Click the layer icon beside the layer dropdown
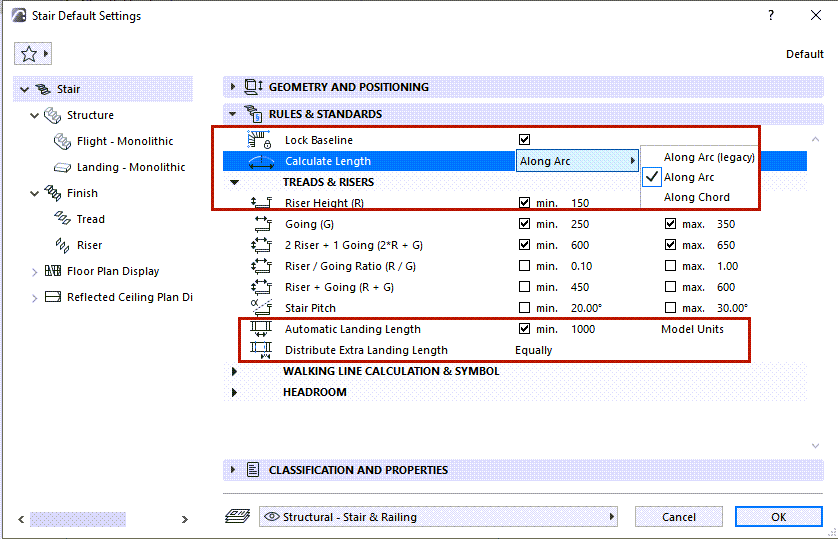The width and height of the screenshot is (838, 539). click(x=237, y=517)
